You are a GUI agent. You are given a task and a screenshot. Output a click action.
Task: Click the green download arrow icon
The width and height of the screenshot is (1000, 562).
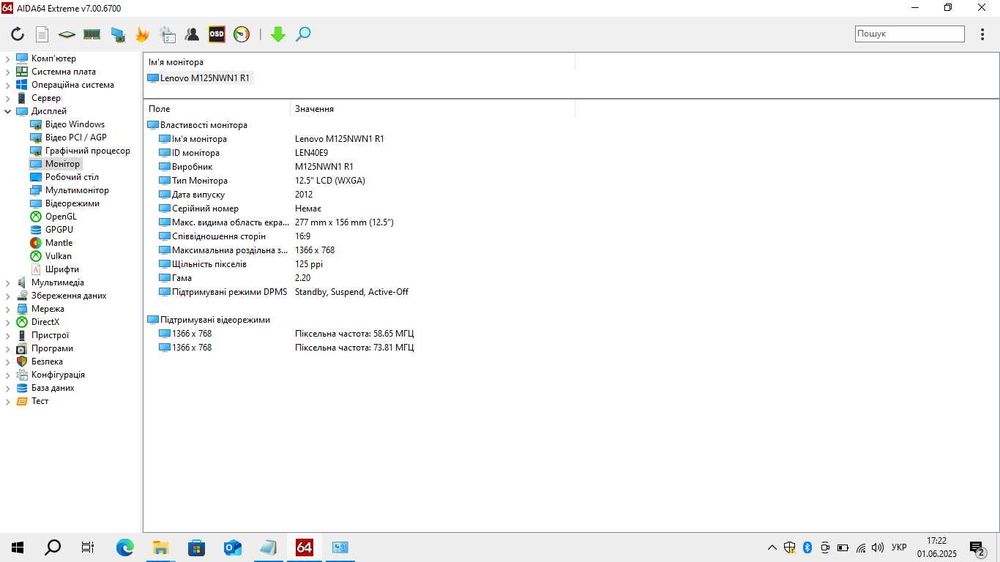[277, 34]
